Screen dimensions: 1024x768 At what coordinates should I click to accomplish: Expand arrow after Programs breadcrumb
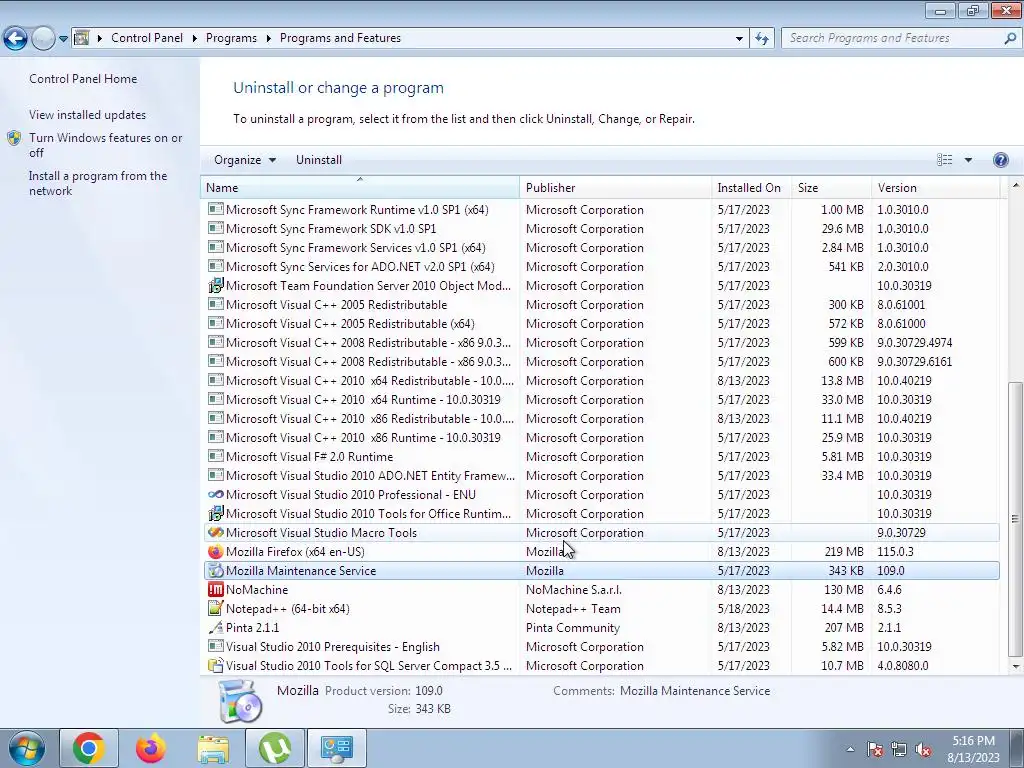coord(268,38)
